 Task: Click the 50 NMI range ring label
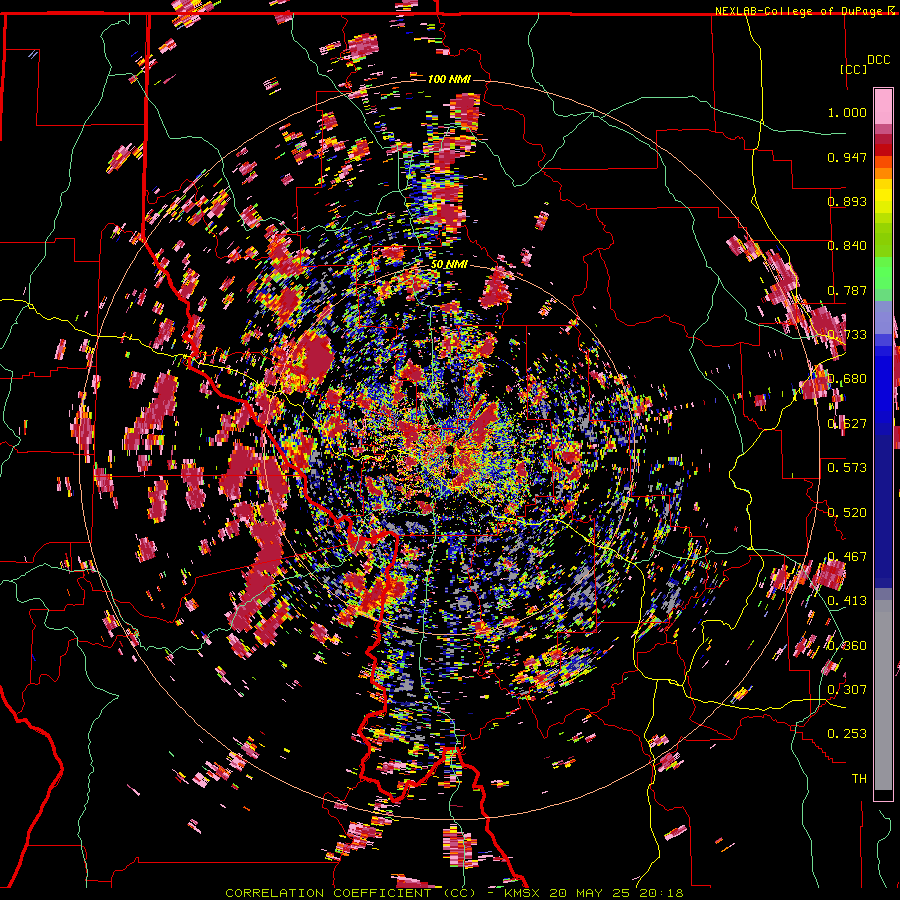point(449,265)
